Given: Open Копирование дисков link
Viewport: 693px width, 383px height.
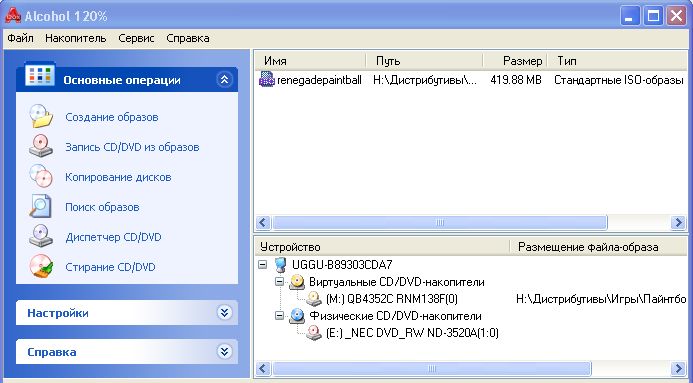Looking at the screenshot, I should click(118, 177).
